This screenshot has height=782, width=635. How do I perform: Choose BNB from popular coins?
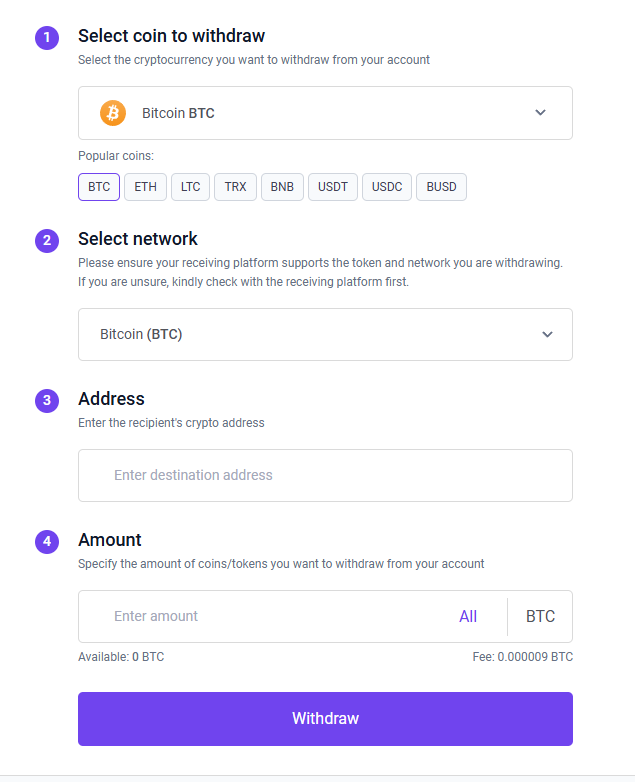(282, 187)
